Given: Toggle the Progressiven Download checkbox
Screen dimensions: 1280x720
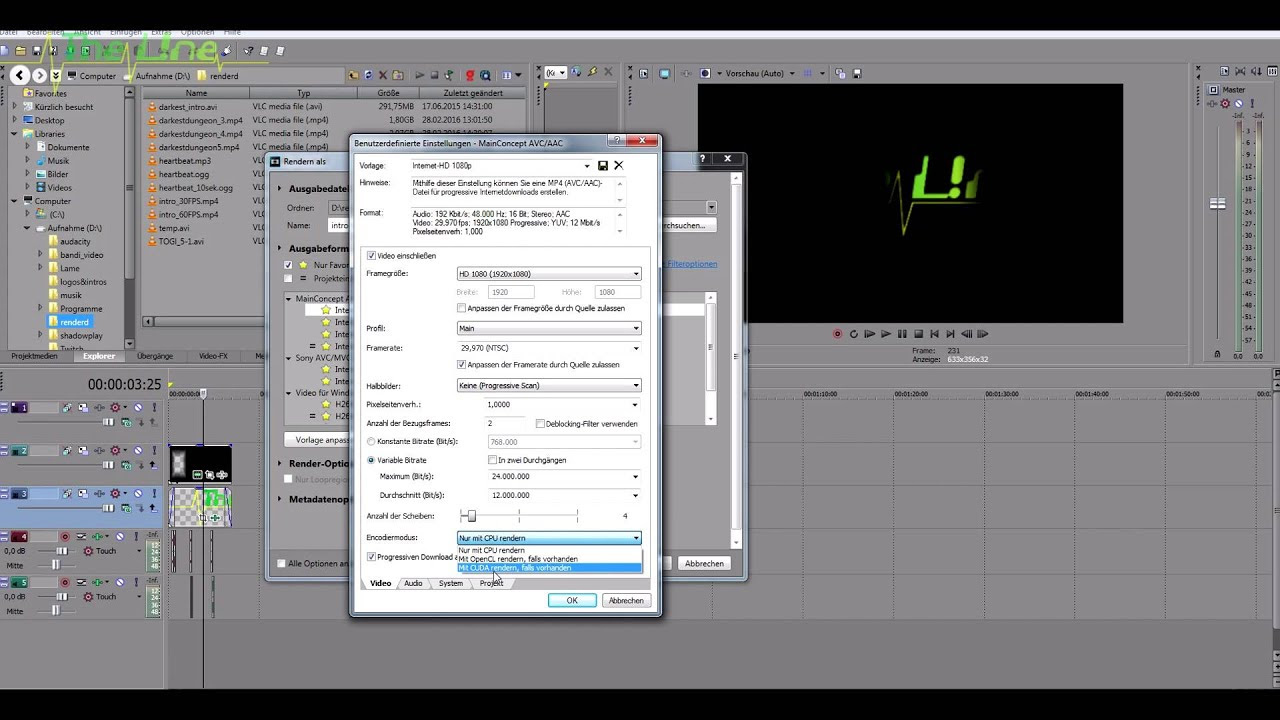Looking at the screenshot, I should (372, 557).
